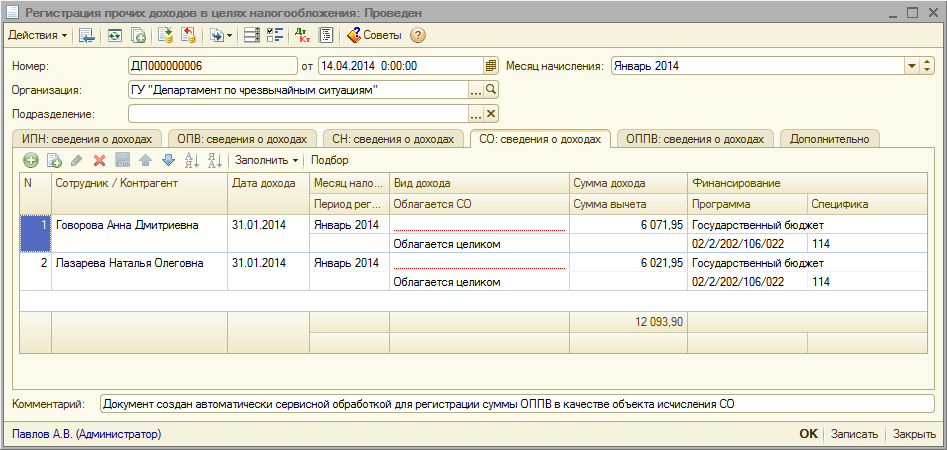Open Месяц начисления dropdown list
This screenshot has height=450, width=947.
click(911, 66)
